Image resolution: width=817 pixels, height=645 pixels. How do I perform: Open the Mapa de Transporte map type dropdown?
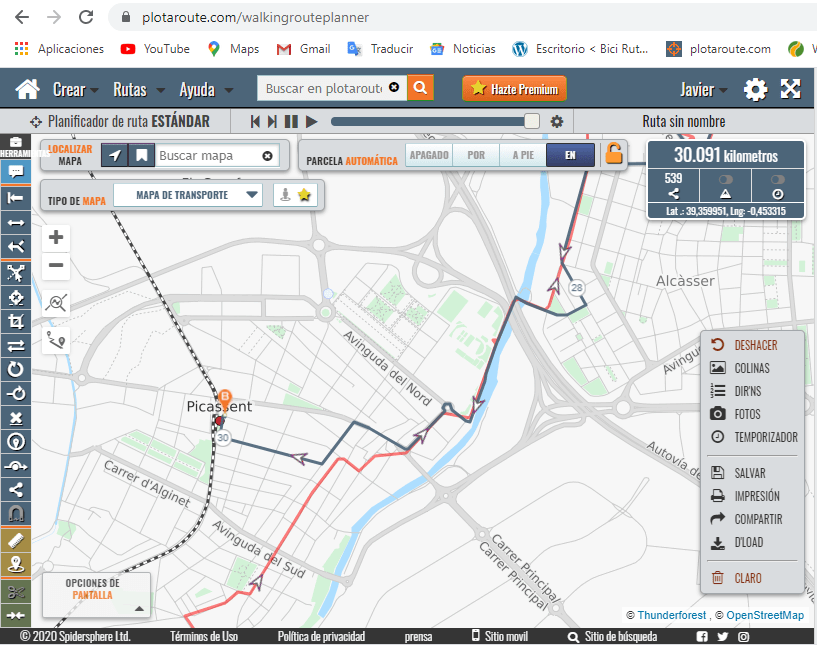tap(188, 195)
